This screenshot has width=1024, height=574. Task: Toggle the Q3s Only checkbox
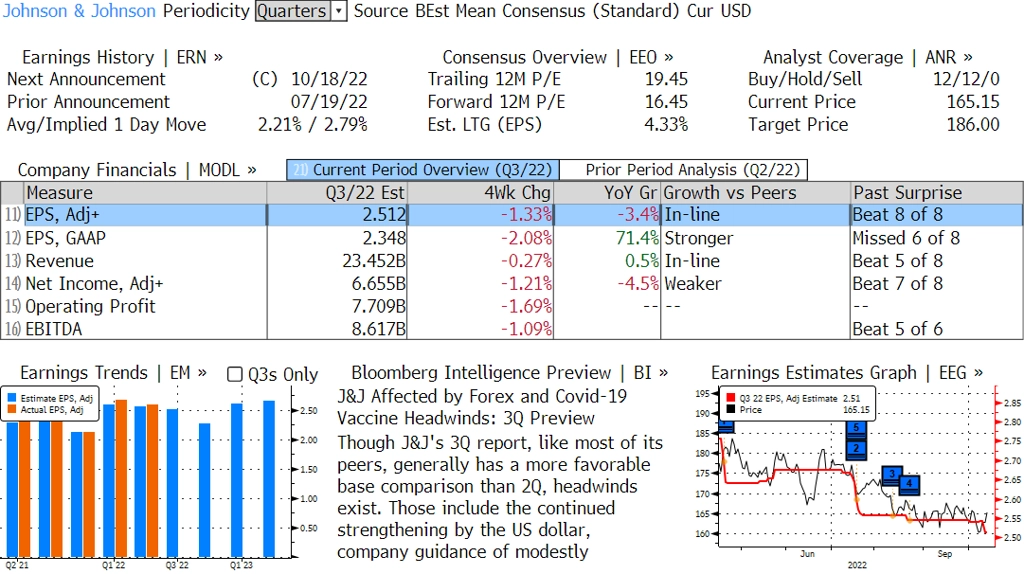234,374
